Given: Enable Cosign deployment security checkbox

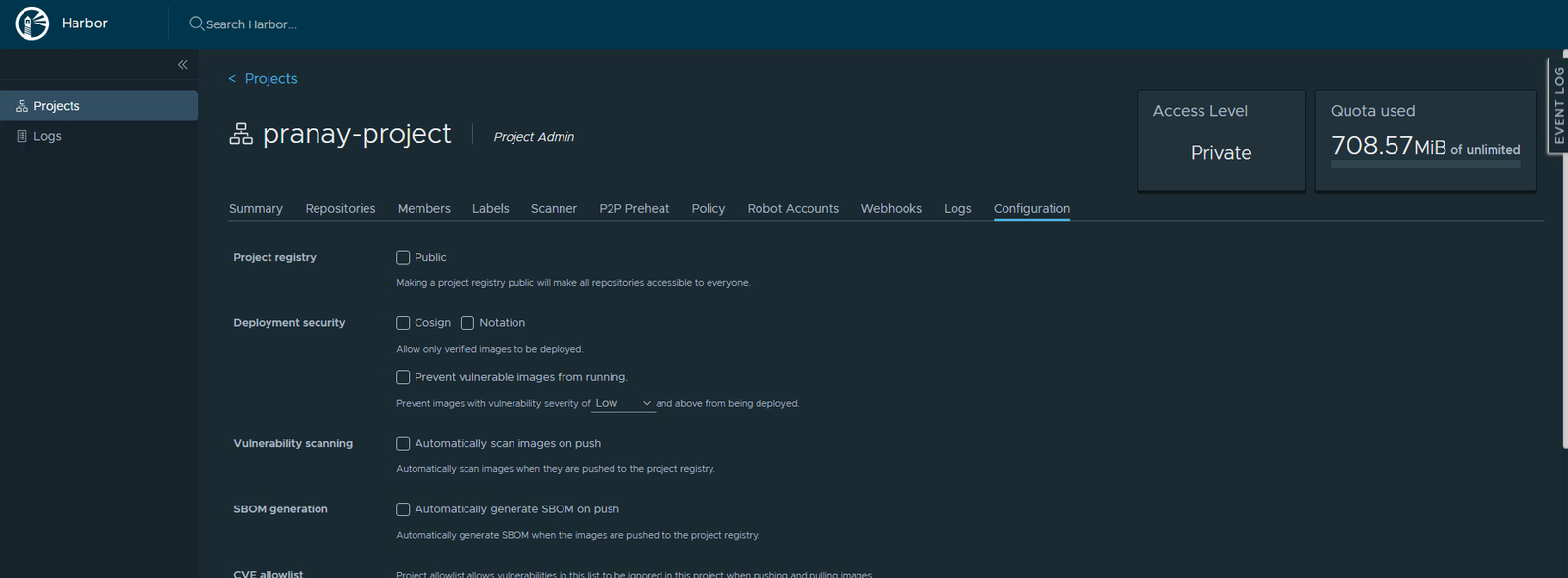Looking at the screenshot, I should (x=403, y=323).
